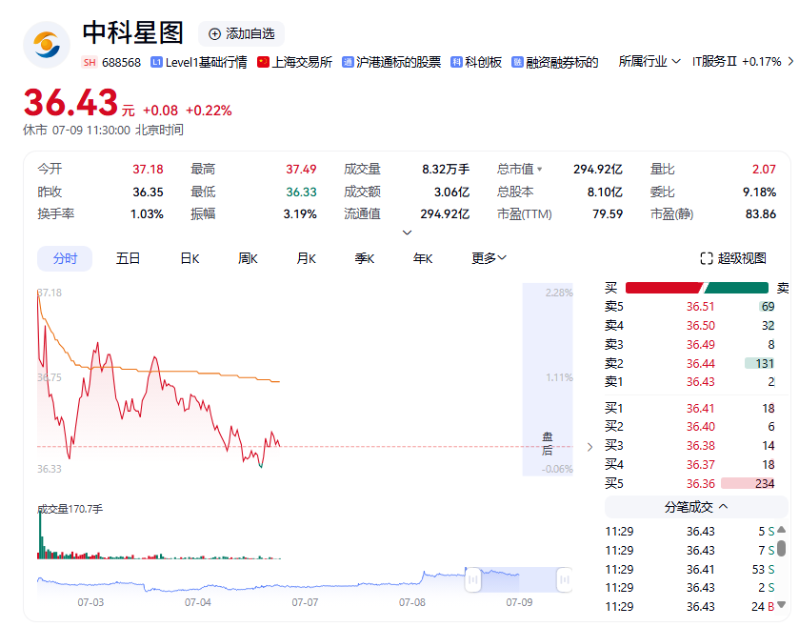Viewport: 799px width, 627px height.
Task: Click the plus icon in 添加自选
Action: pyautogui.click(x=215, y=34)
